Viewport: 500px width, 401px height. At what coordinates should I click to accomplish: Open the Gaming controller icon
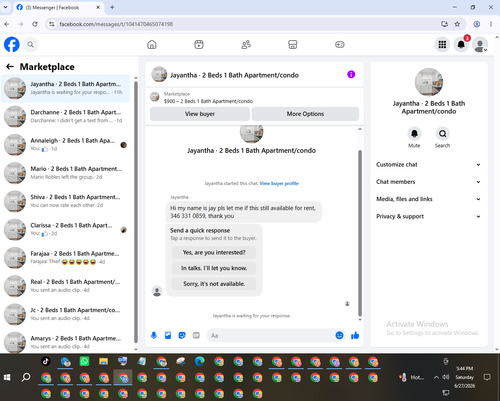pyautogui.click(x=340, y=44)
